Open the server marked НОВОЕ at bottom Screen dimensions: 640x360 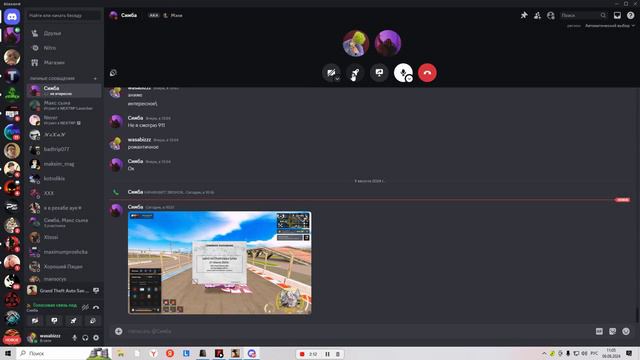click(x=12, y=337)
